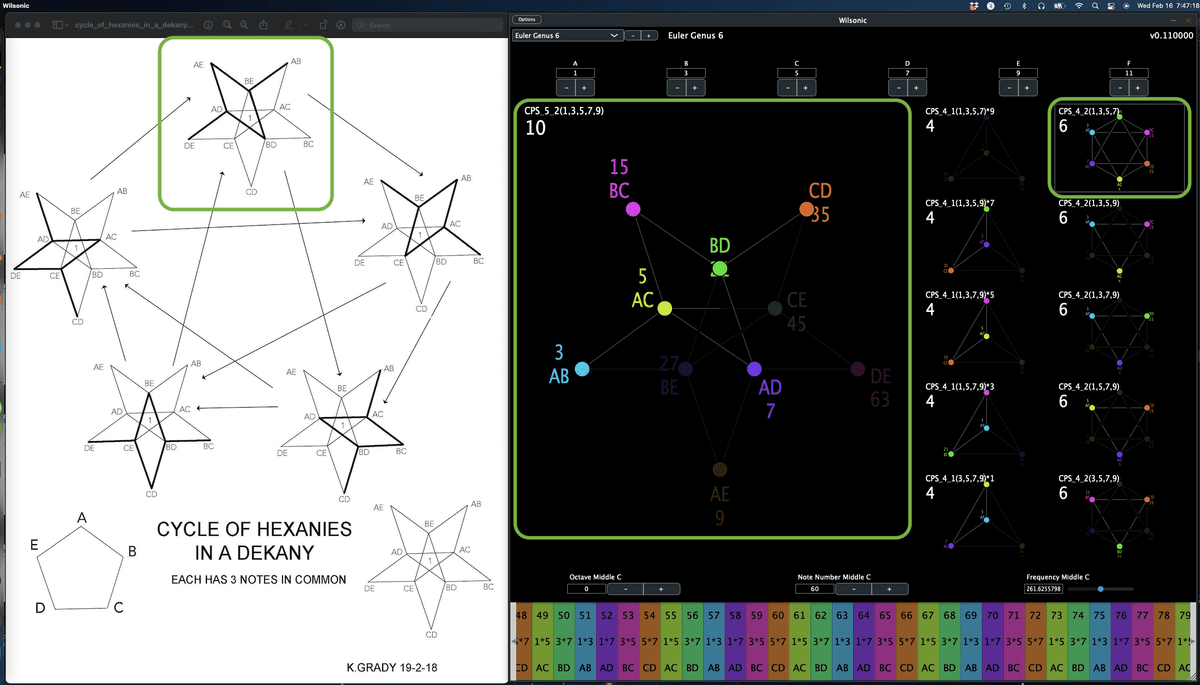Open Wi-Fi status in the menu bar
The height and width of the screenshot is (685, 1200).
[x=1078, y=6]
